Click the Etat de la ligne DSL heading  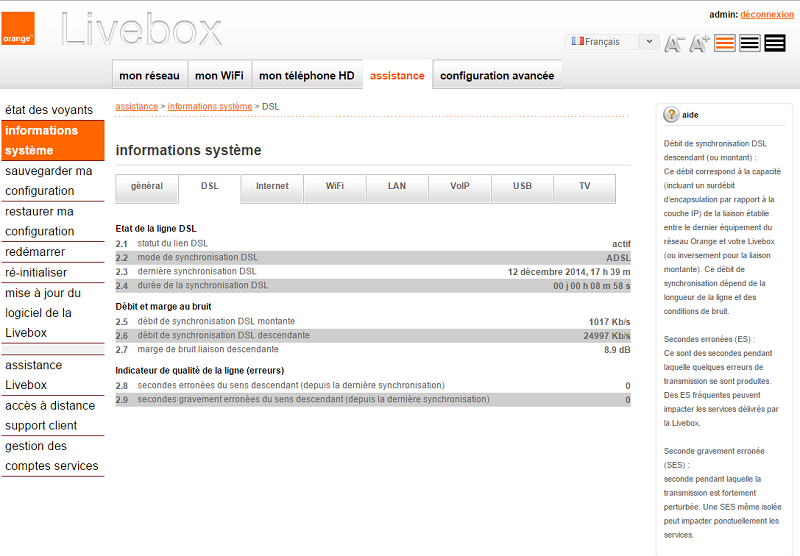coord(156,229)
